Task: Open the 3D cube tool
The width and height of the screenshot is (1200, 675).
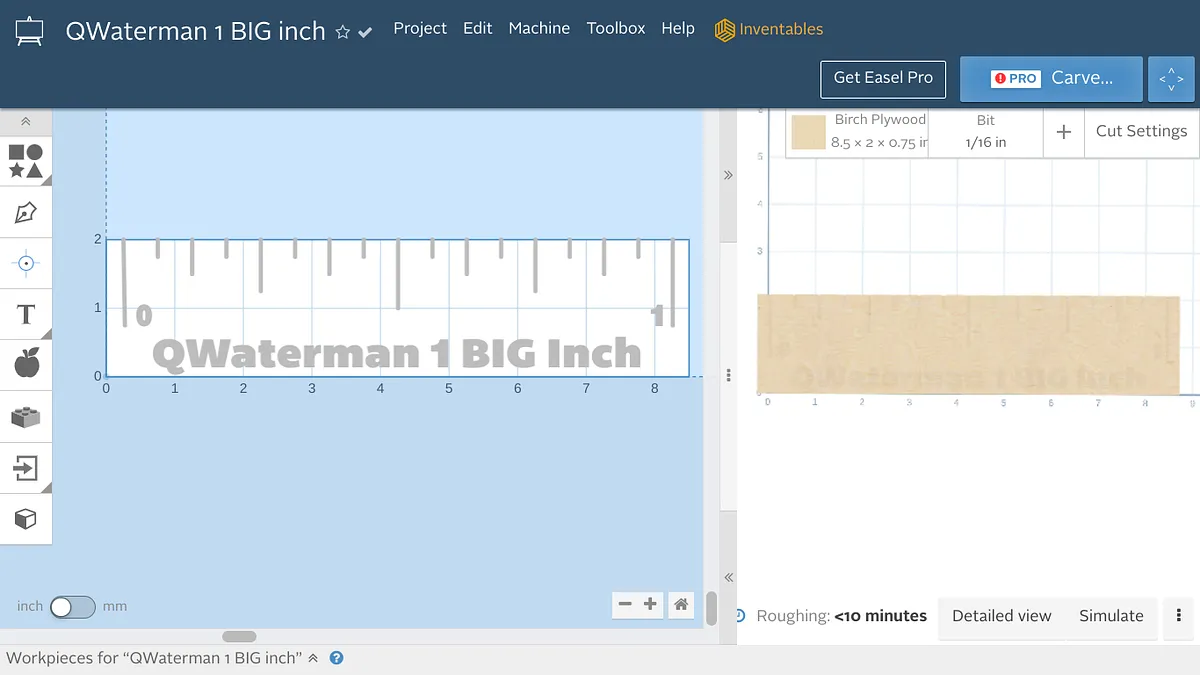Action: (x=25, y=519)
